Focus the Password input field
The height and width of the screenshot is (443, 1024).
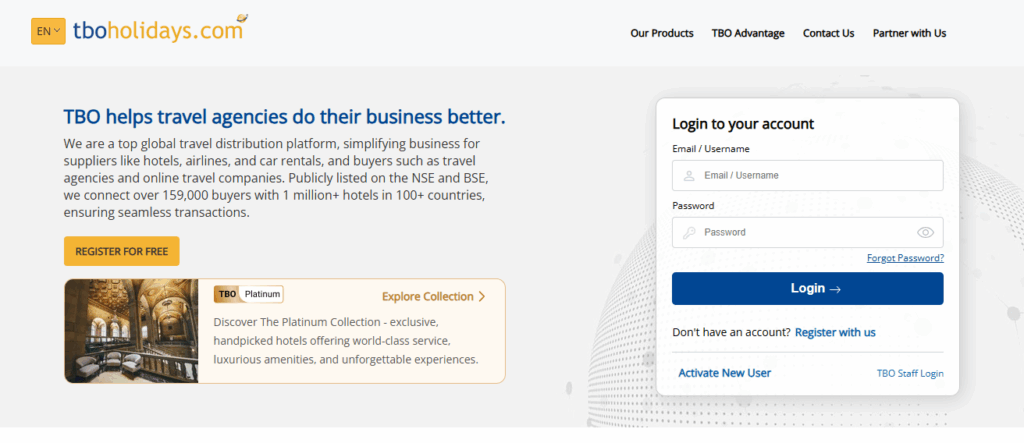tap(800, 233)
